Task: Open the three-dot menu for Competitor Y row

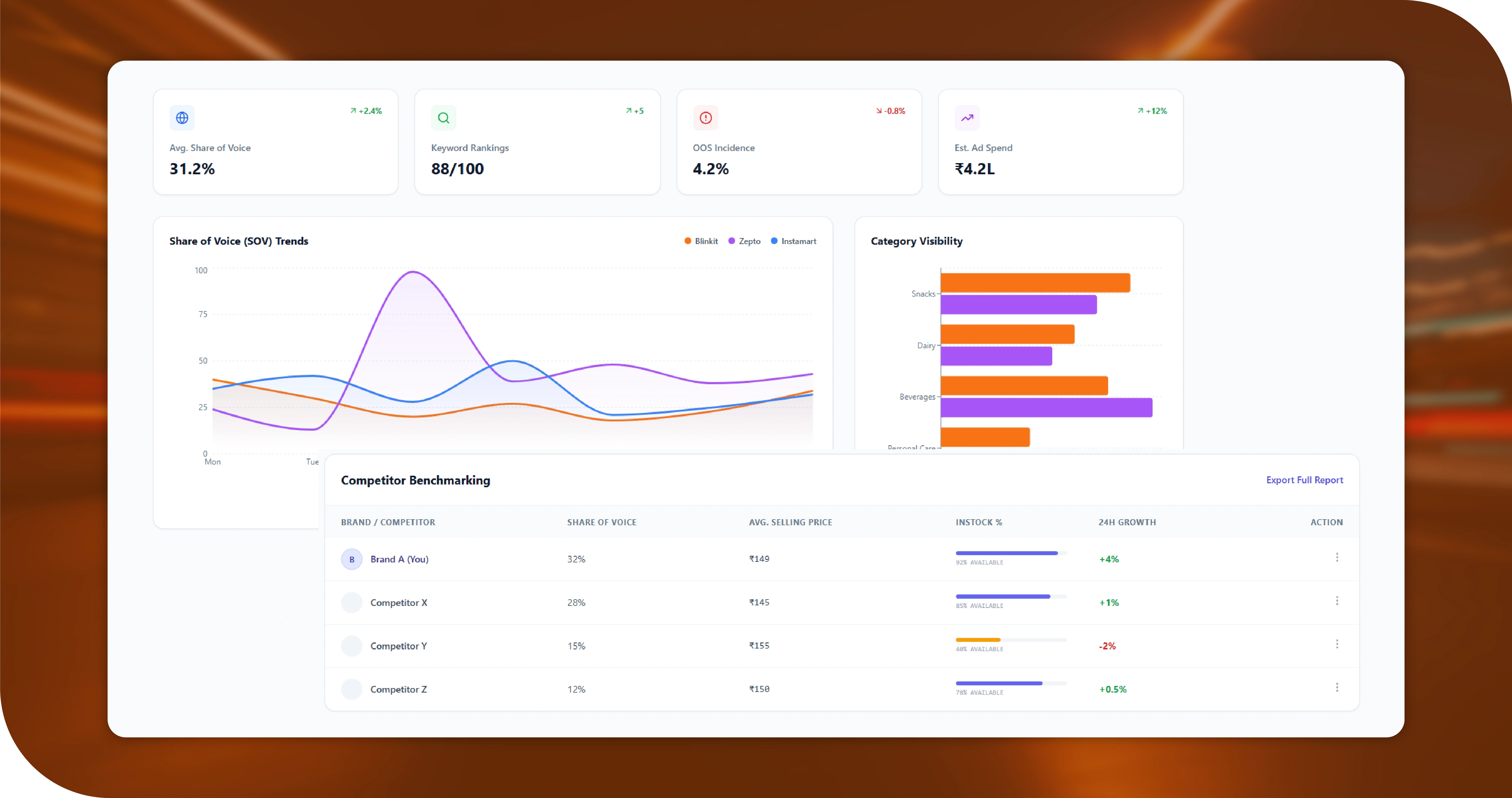Action: [1337, 644]
